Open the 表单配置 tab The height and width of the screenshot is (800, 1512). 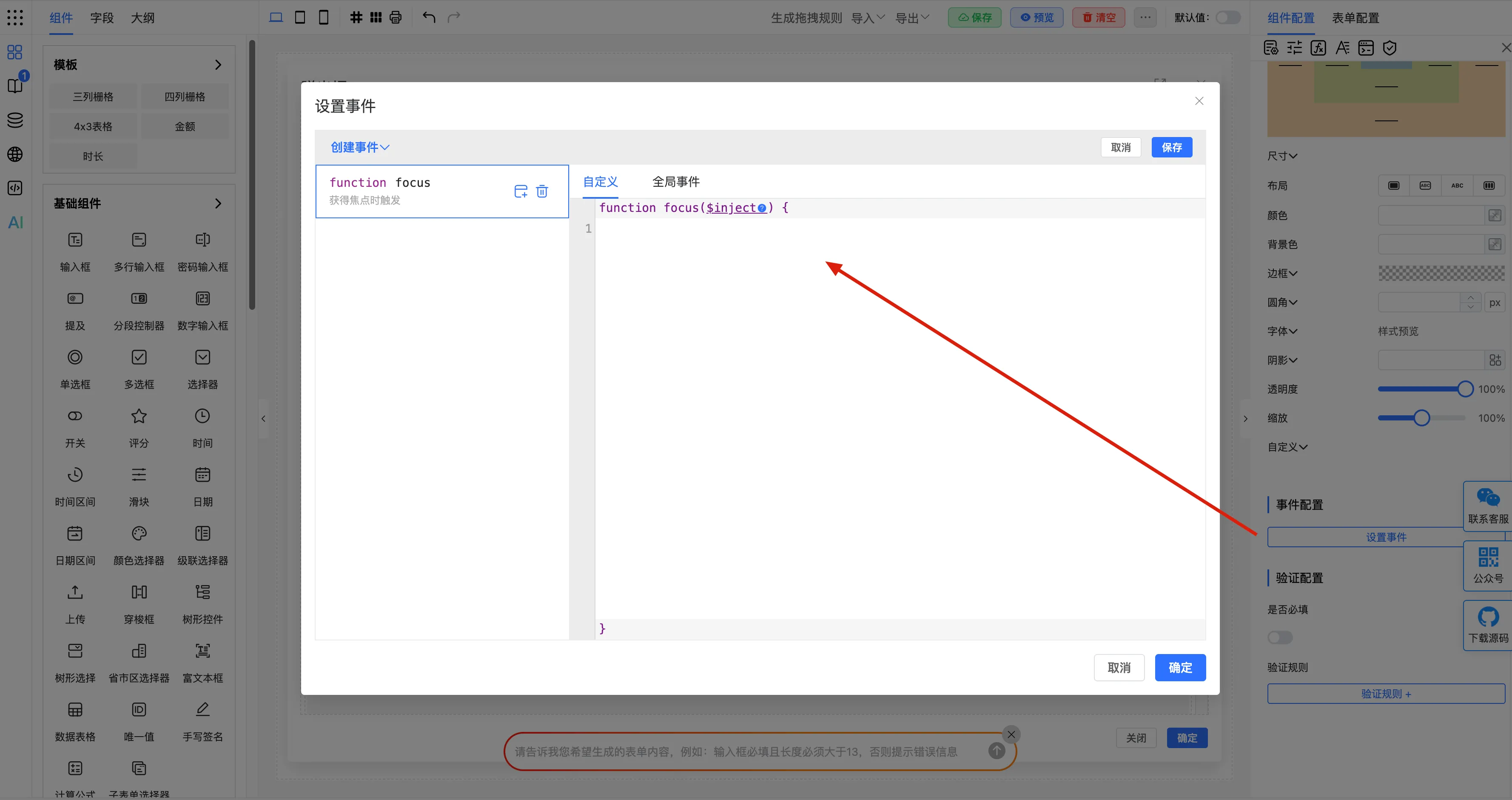pyautogui.click(x=1355, y=17)
